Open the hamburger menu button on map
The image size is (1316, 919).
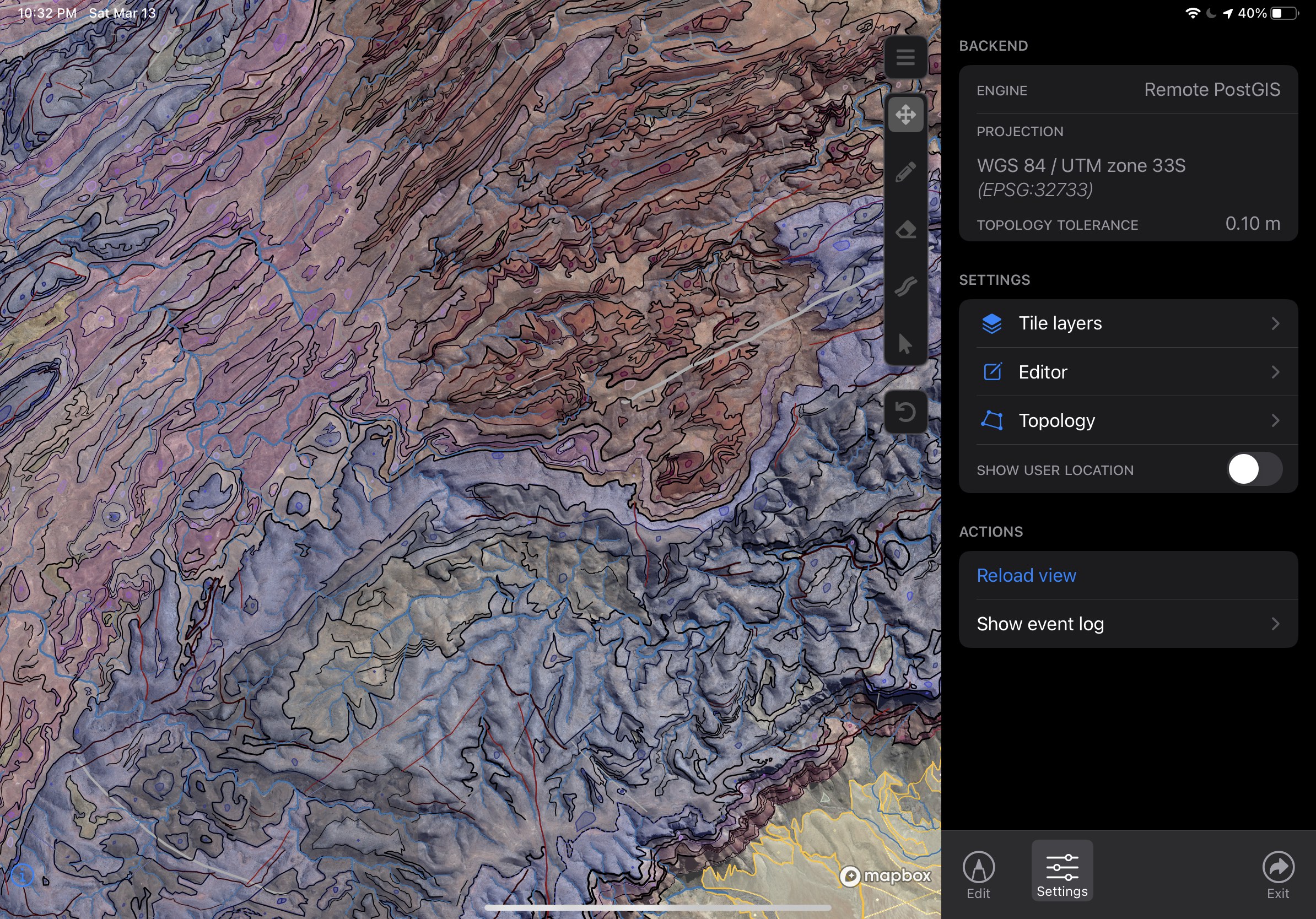click(x=905, y=57)
